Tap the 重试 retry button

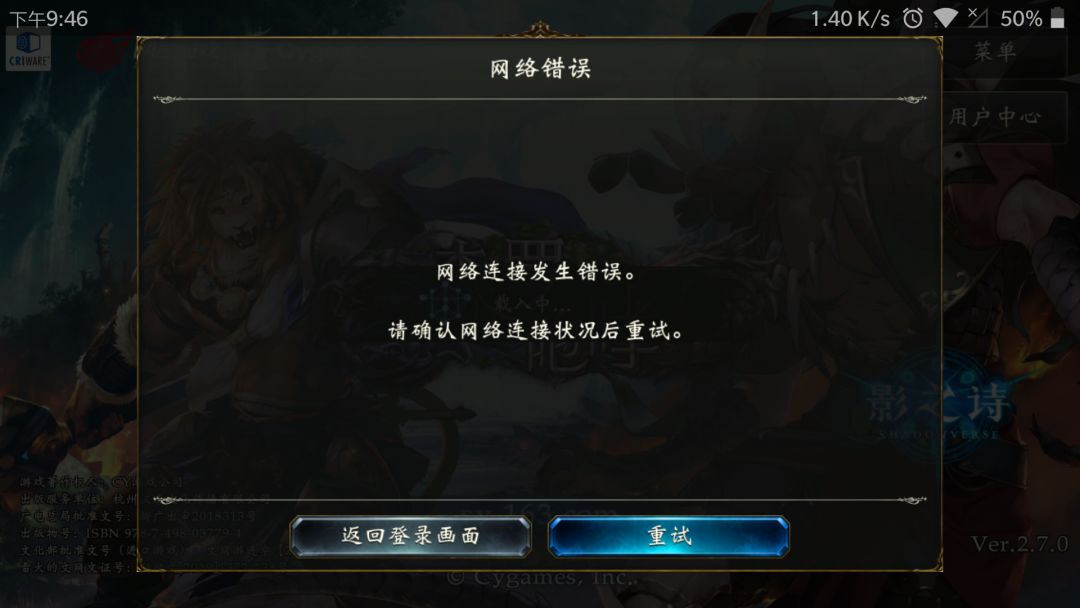668,536
